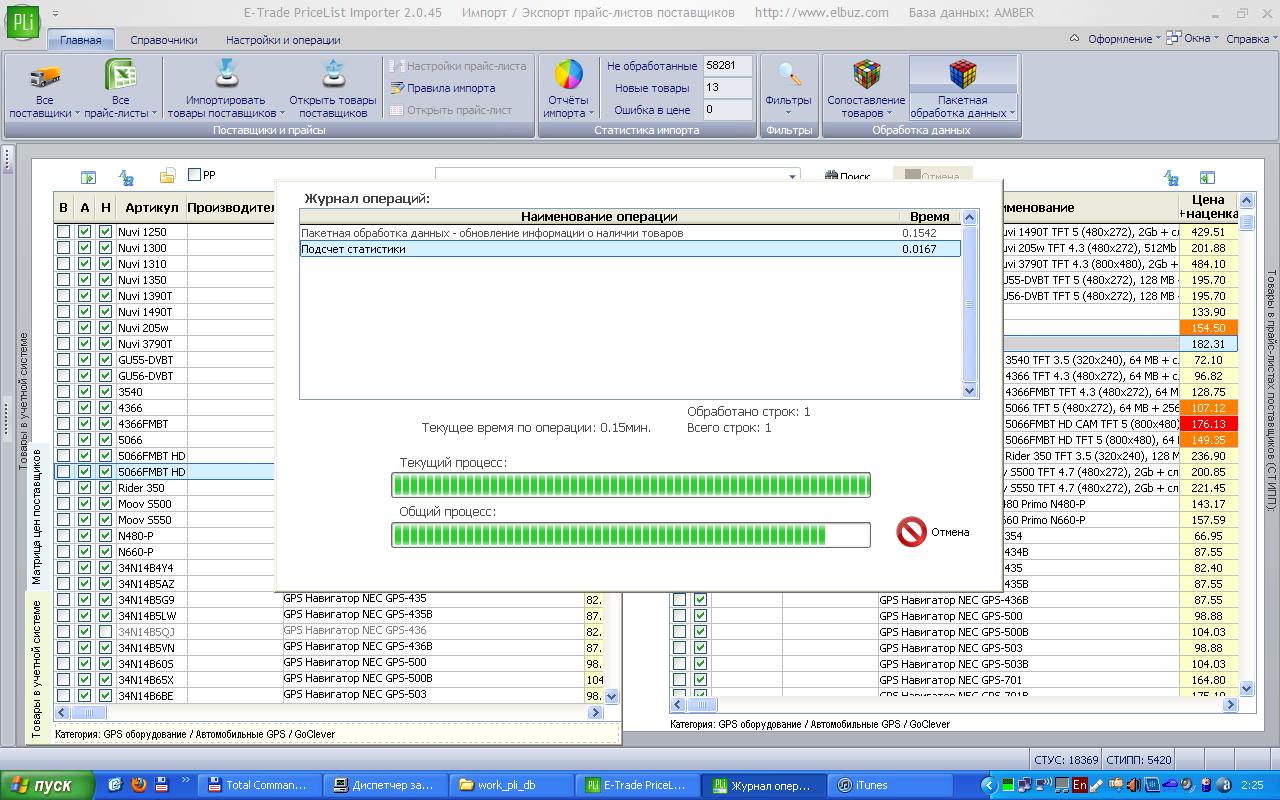Open 'Правила импорта' rules

point(443,88)
